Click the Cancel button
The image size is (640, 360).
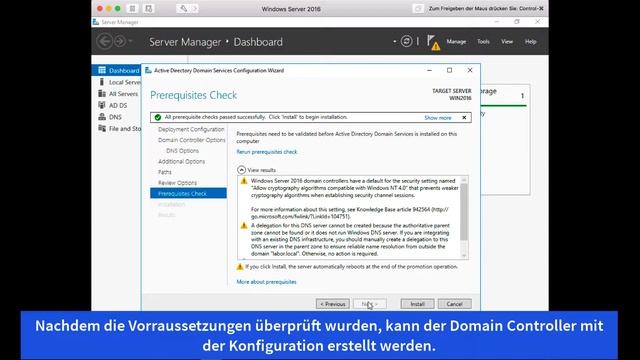click(x=454, y=304)
